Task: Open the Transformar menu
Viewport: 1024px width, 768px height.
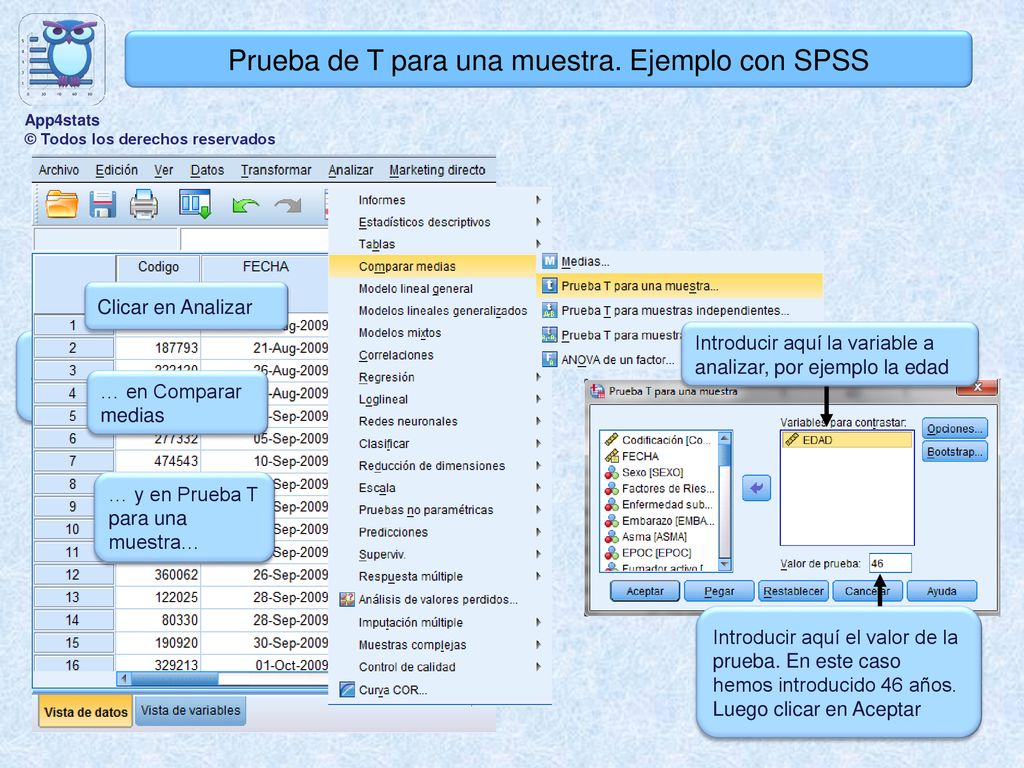Action: pyautogui.click(x=276, y=170)
